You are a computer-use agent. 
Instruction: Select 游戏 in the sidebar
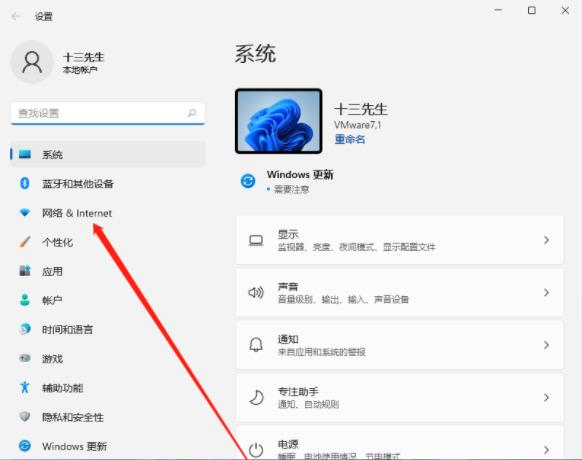coord(108,359)
